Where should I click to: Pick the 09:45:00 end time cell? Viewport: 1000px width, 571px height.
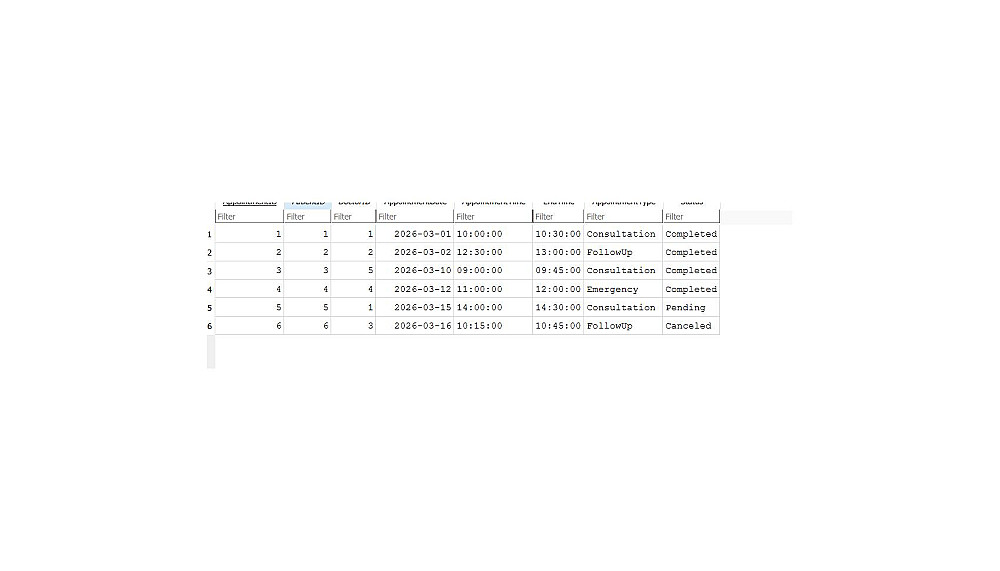558,271
